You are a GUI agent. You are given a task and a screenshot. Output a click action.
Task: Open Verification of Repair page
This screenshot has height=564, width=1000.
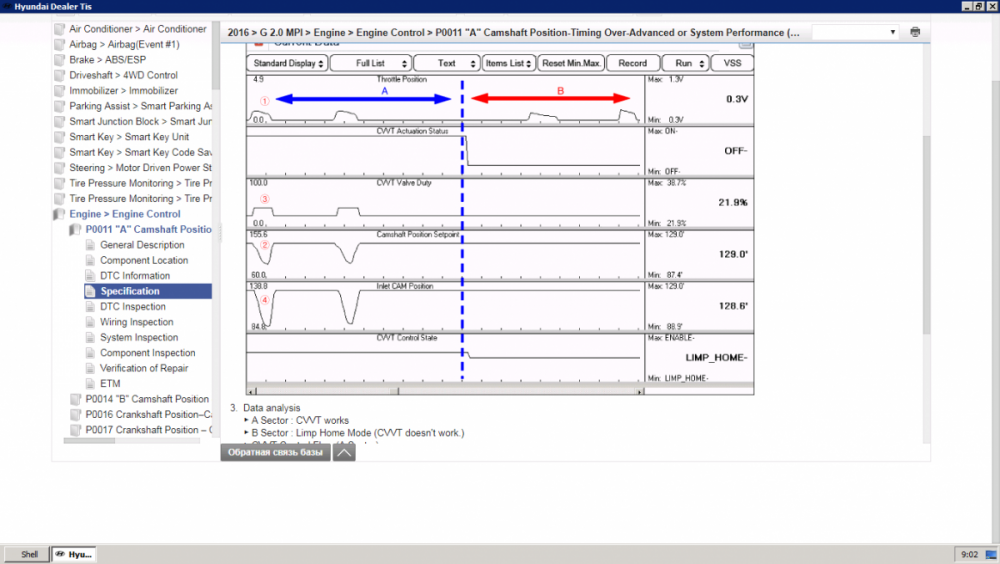click(144, 368)
